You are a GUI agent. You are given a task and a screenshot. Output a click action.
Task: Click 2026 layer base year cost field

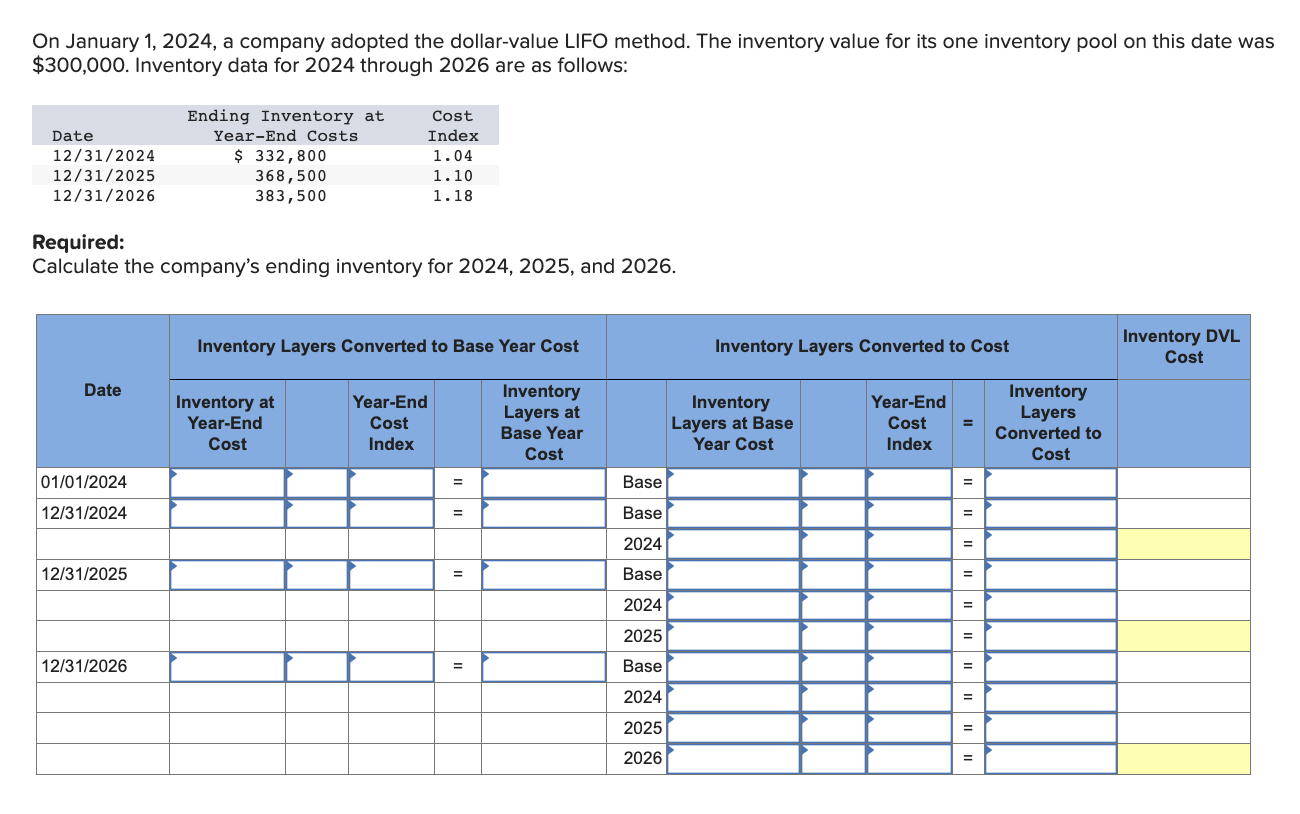coord(733,758)
